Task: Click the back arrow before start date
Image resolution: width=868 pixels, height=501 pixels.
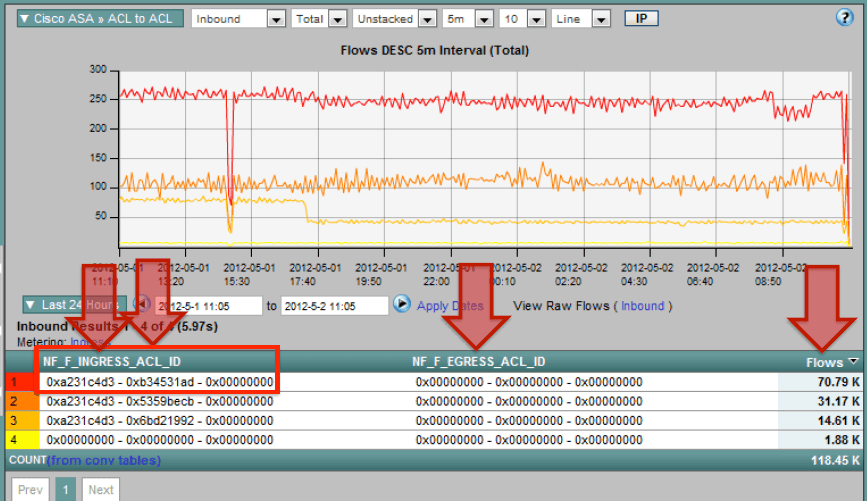Action: [142, 303]
